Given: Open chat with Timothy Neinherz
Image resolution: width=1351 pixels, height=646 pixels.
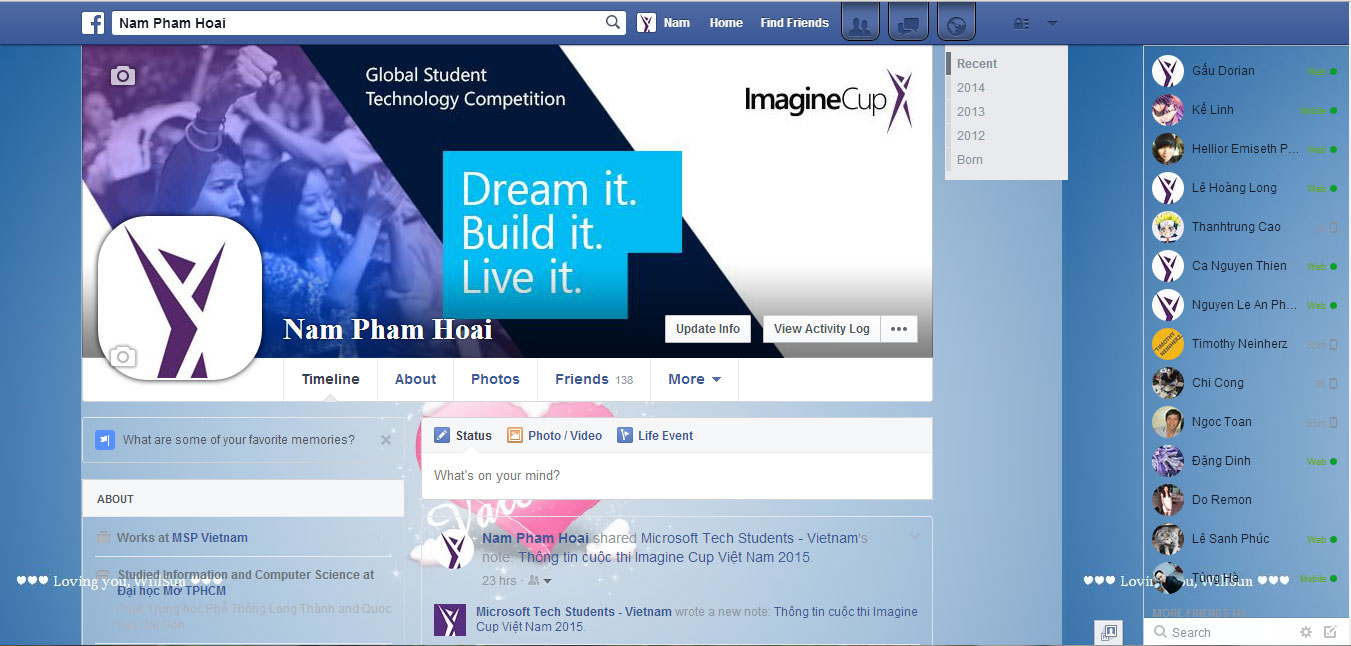Looking at the screenshot, I should pos(1245,344).
